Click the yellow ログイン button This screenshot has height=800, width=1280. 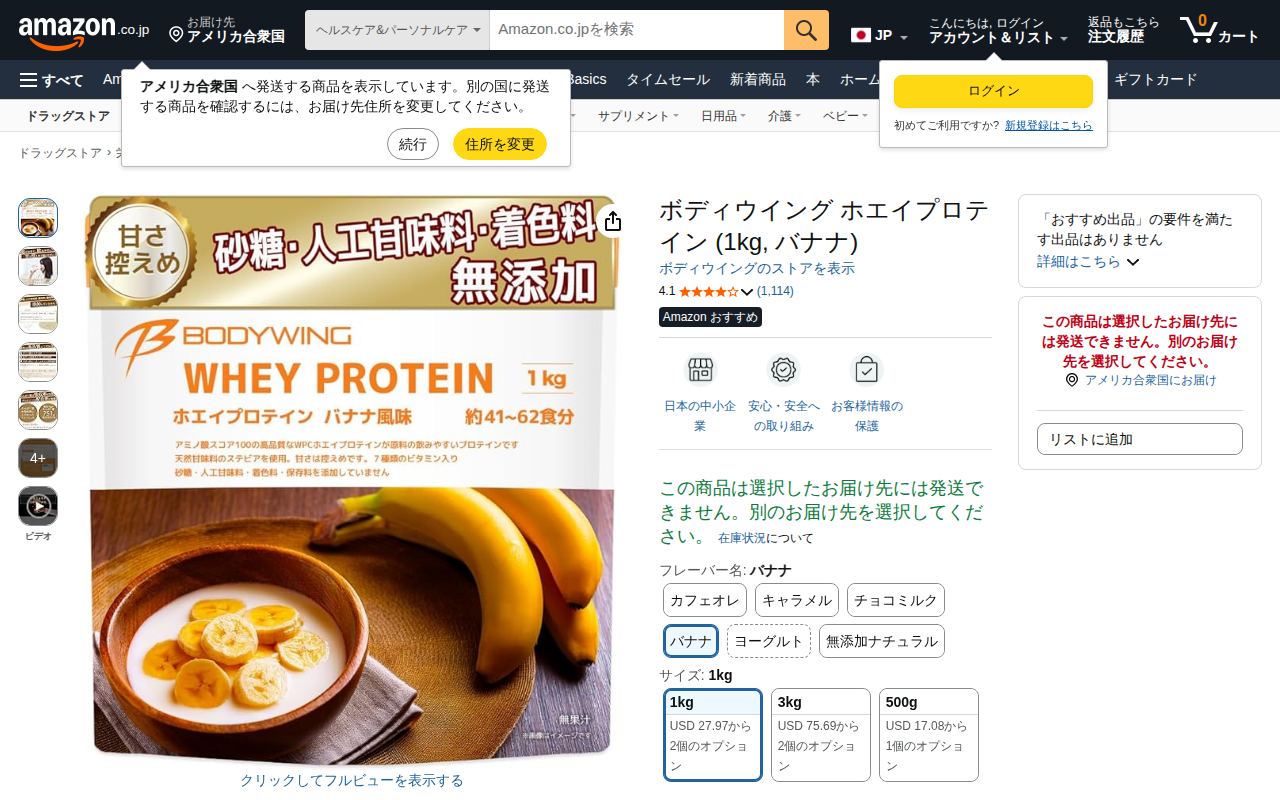click(x=993, y=91)
